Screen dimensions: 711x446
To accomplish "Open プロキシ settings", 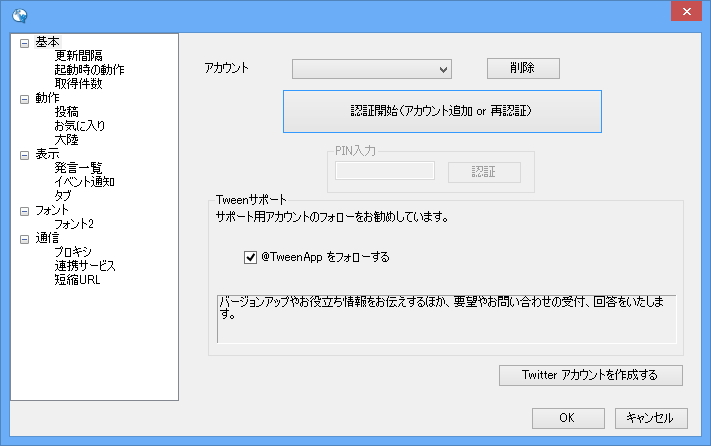I will coord(73,252).
